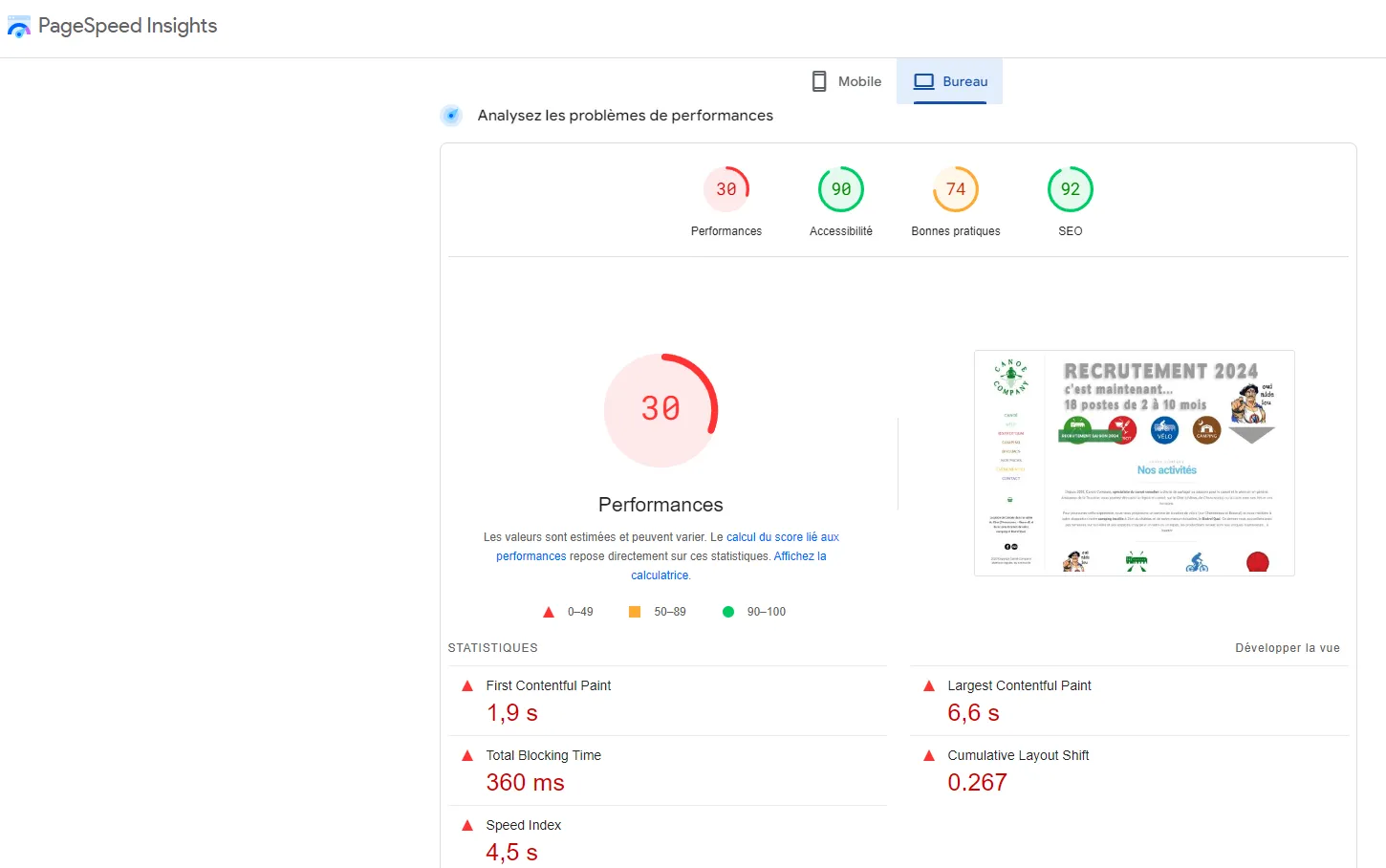Click the website screenshot thumbnail

click(x=1134, y=463)
